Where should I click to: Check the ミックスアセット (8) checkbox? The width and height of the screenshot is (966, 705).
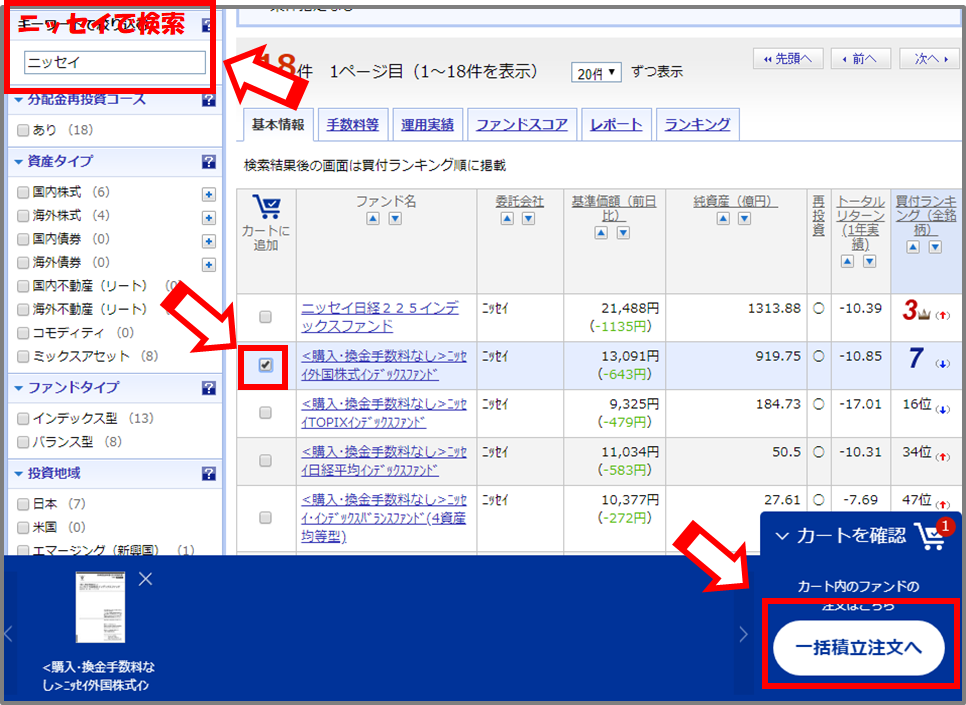coord(23,356)
